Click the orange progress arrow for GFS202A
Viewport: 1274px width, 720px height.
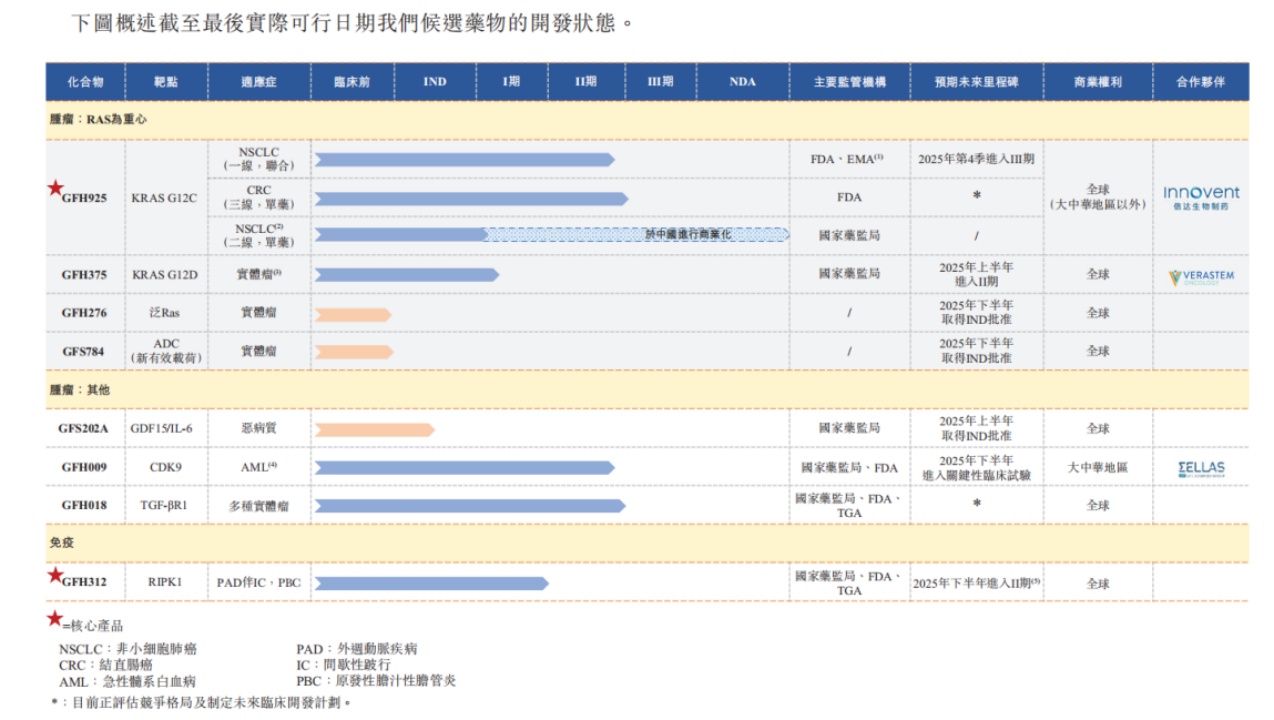pyautogui.click(x=374, y=430)
